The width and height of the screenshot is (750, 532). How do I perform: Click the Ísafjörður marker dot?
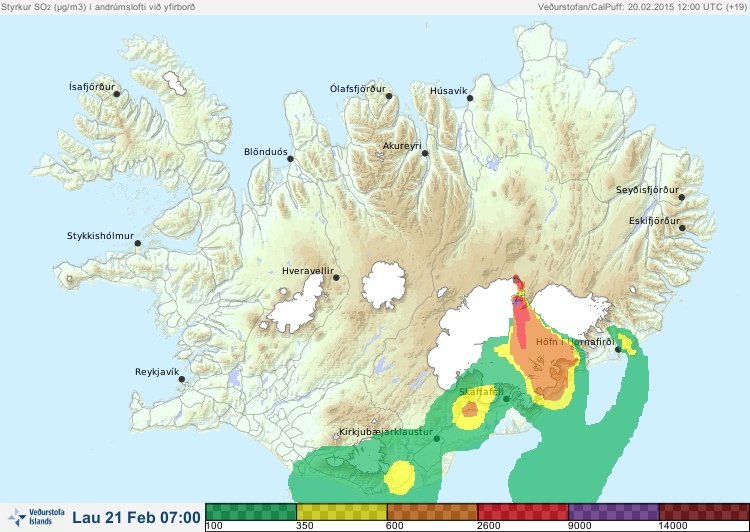coord(116,94)
